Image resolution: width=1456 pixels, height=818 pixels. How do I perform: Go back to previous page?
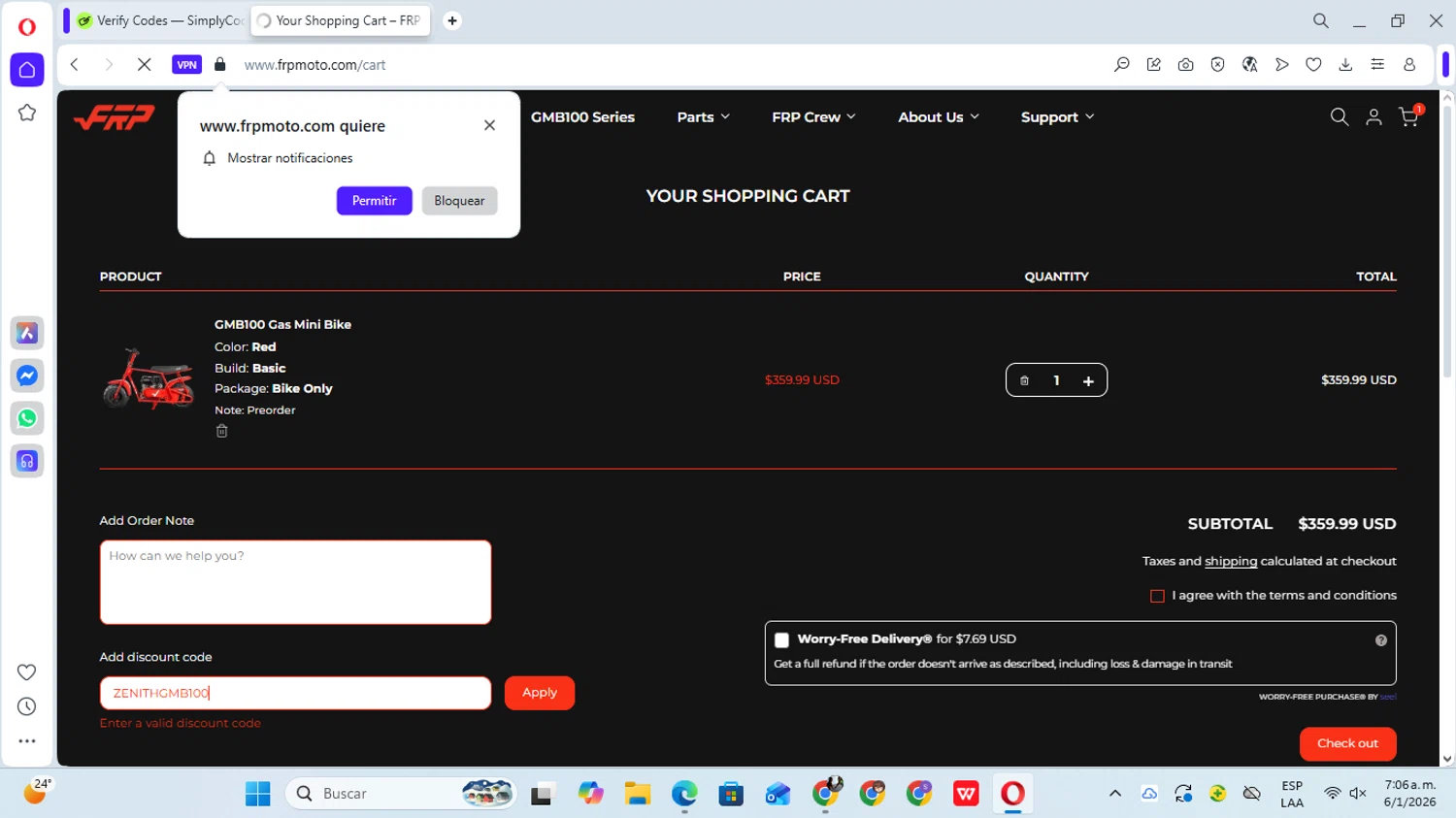(75, 65)
